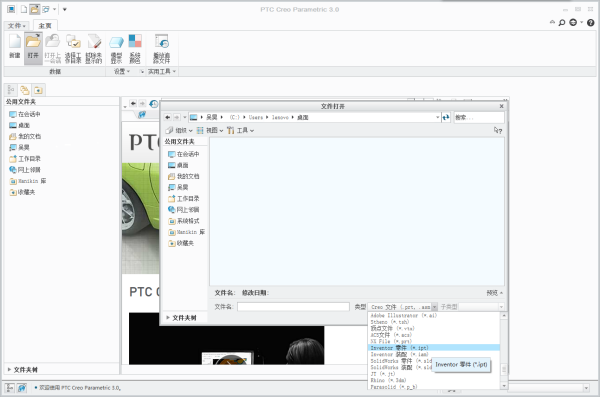The width and height of the screenshot is (600, 397).
Task: Switch to folder browser navigator tab icon
Action: click(x=25, y=90)
